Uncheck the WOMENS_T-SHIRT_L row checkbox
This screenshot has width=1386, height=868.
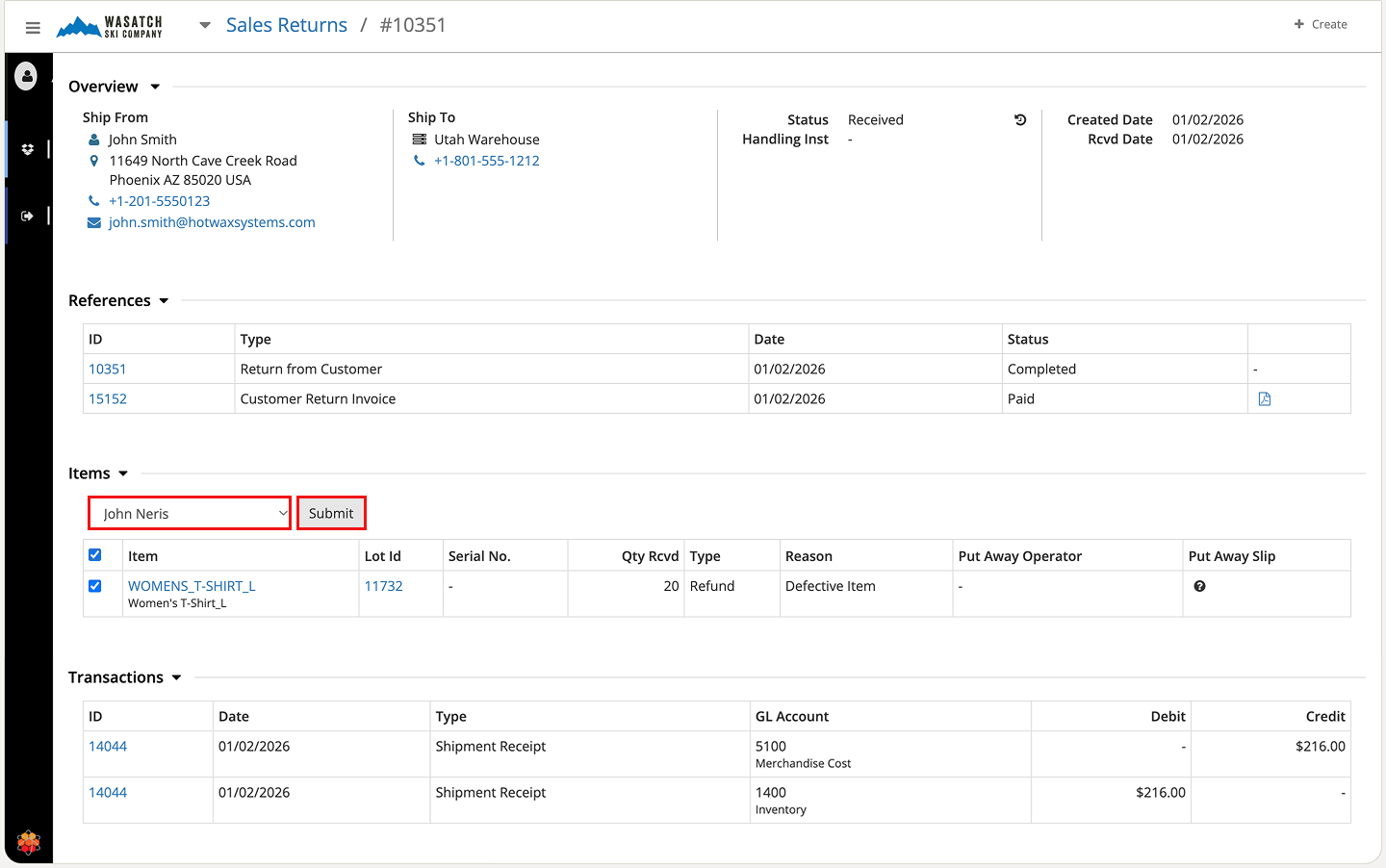pyautogui.click(x=95, y=586)
